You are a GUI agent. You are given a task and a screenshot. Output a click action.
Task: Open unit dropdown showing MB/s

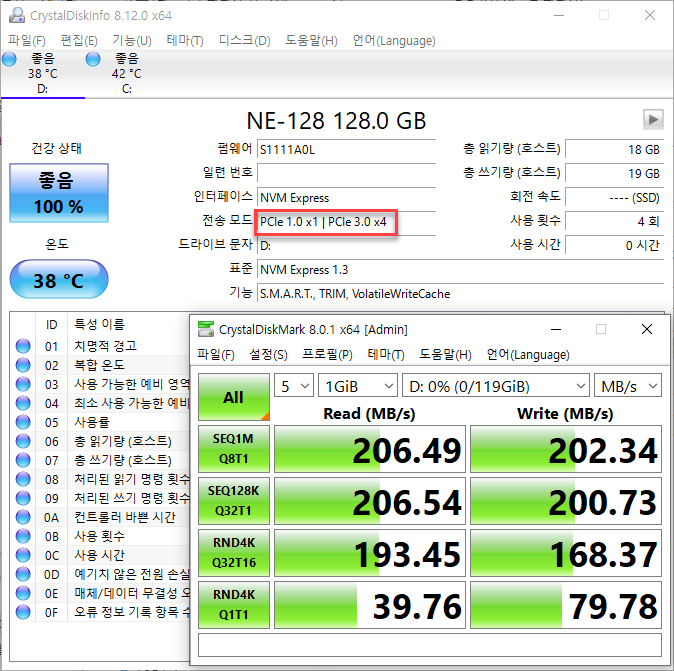tap(628, 386)
